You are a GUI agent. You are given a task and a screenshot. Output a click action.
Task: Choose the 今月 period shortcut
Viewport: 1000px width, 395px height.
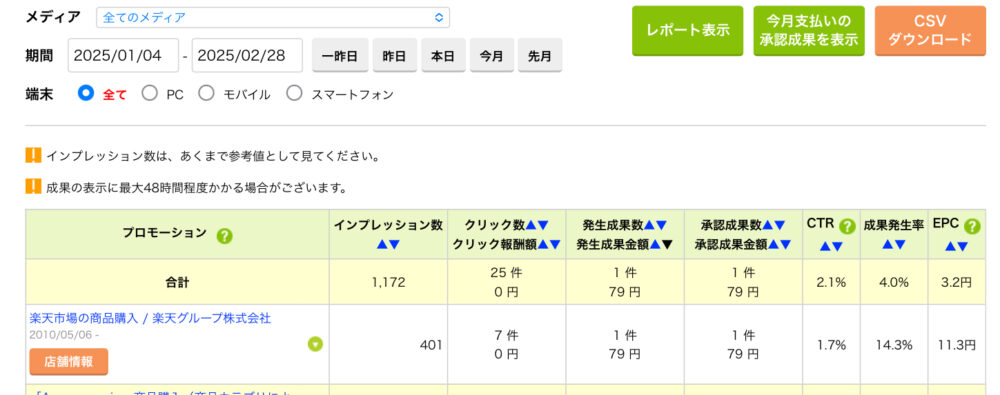(491, 56)
